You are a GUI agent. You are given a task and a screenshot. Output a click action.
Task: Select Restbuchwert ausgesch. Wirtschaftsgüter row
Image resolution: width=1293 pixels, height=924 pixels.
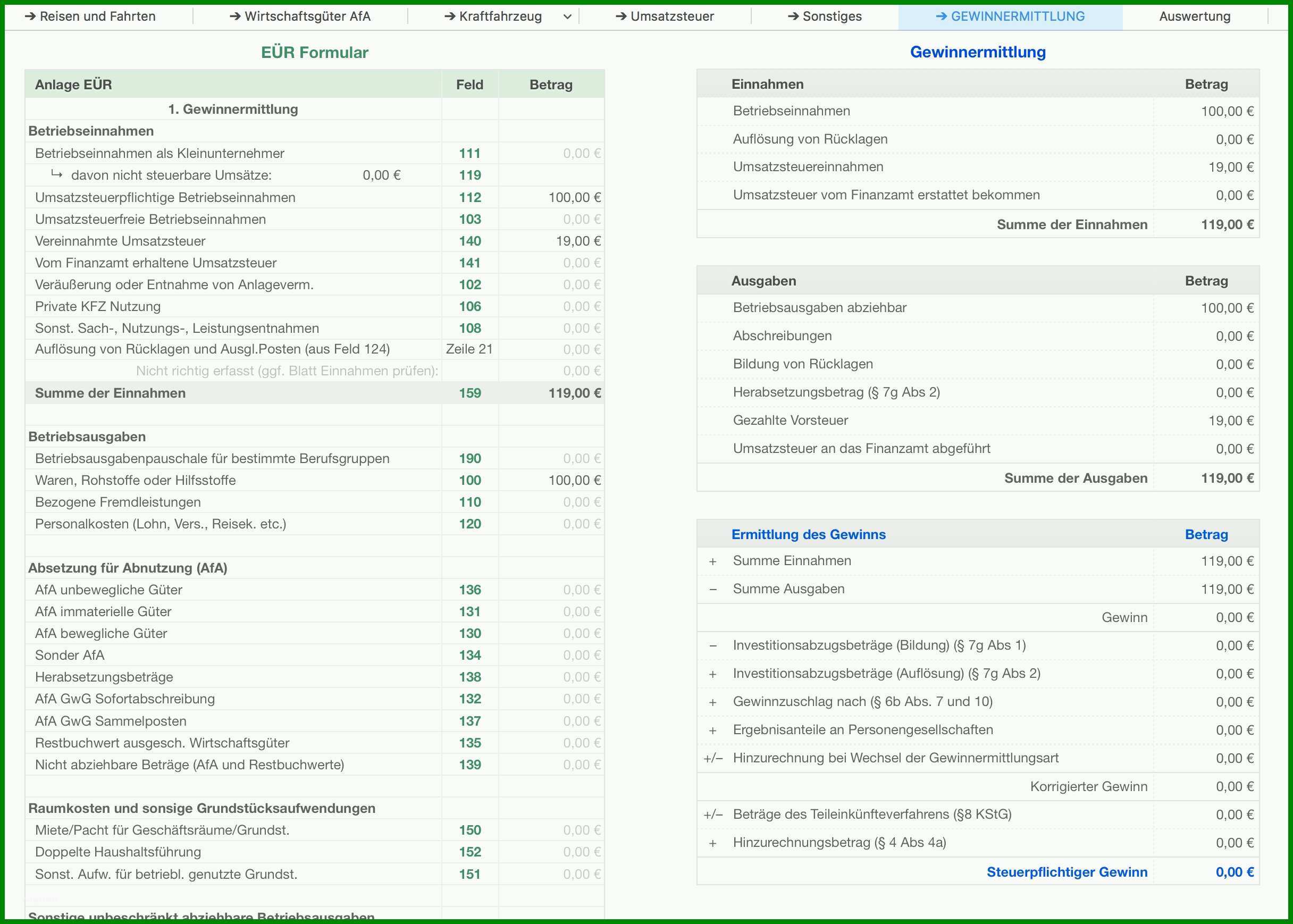point(315,743)
